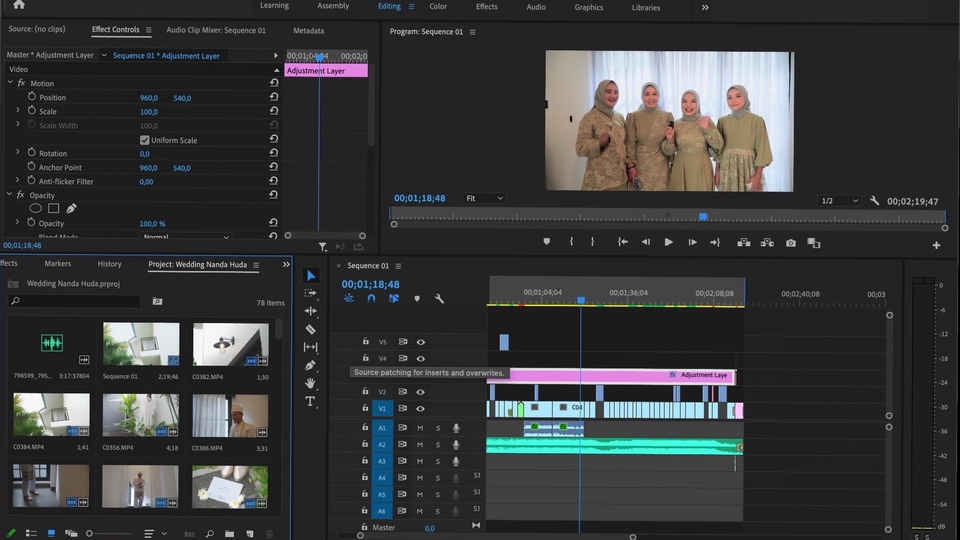
Task: Reset the Position parameter
Action: point(274,98)
